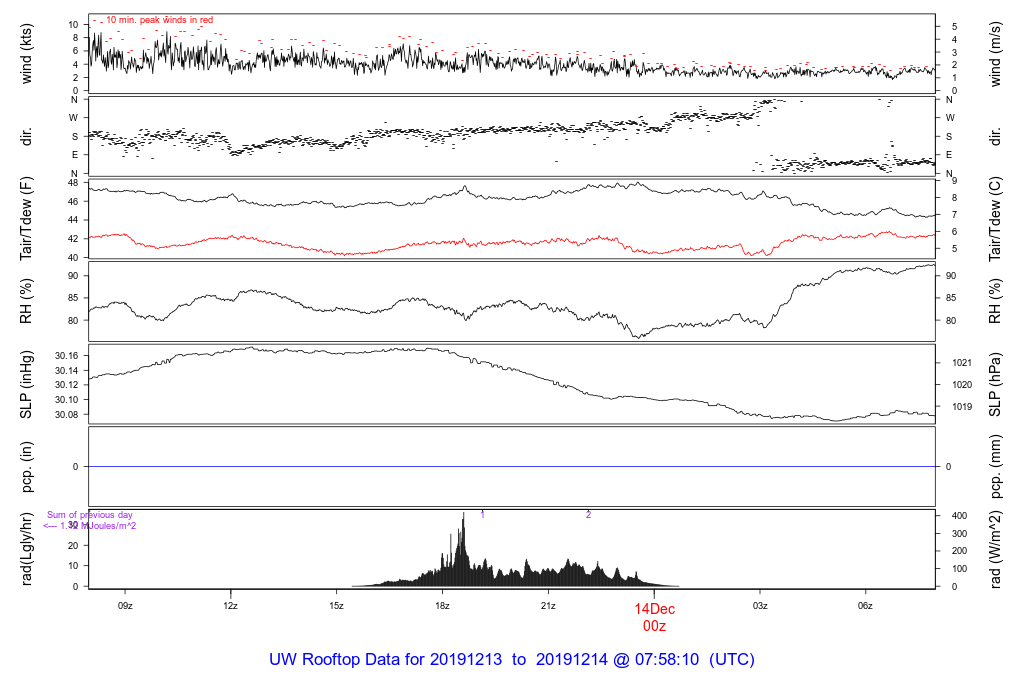
Task: Click the "pcp. (in)" axis label
Action: [26, 466]
